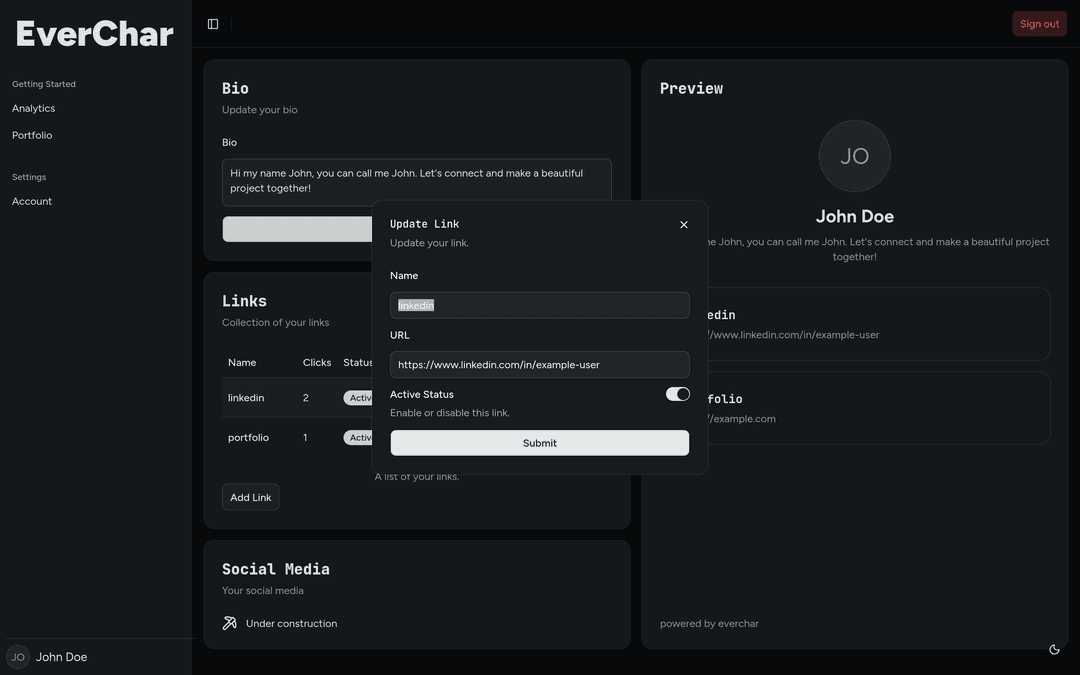Open the John Doe user avatar in the sidebar
This screenshot has height=675, width=1080.
pos(18,657)
